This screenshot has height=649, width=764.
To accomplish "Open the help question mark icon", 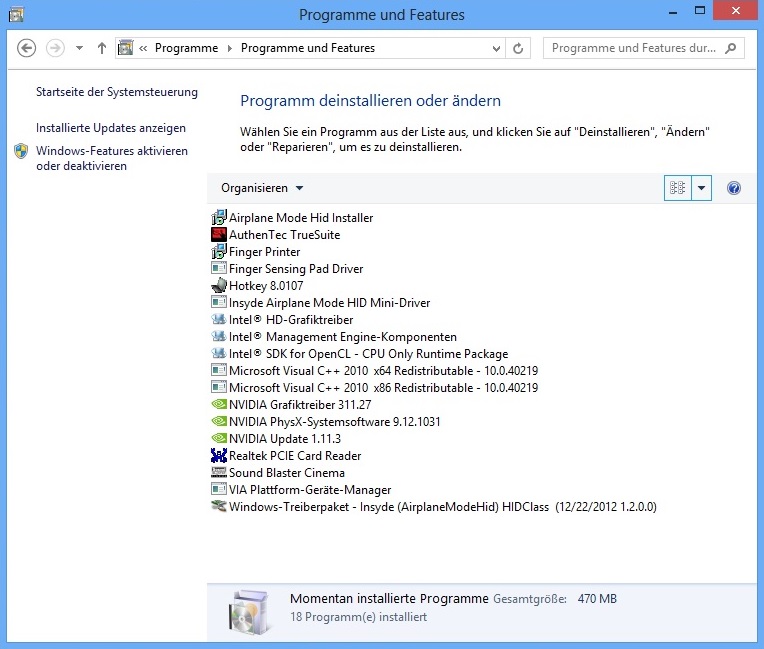I will click(x=734, y=188).
